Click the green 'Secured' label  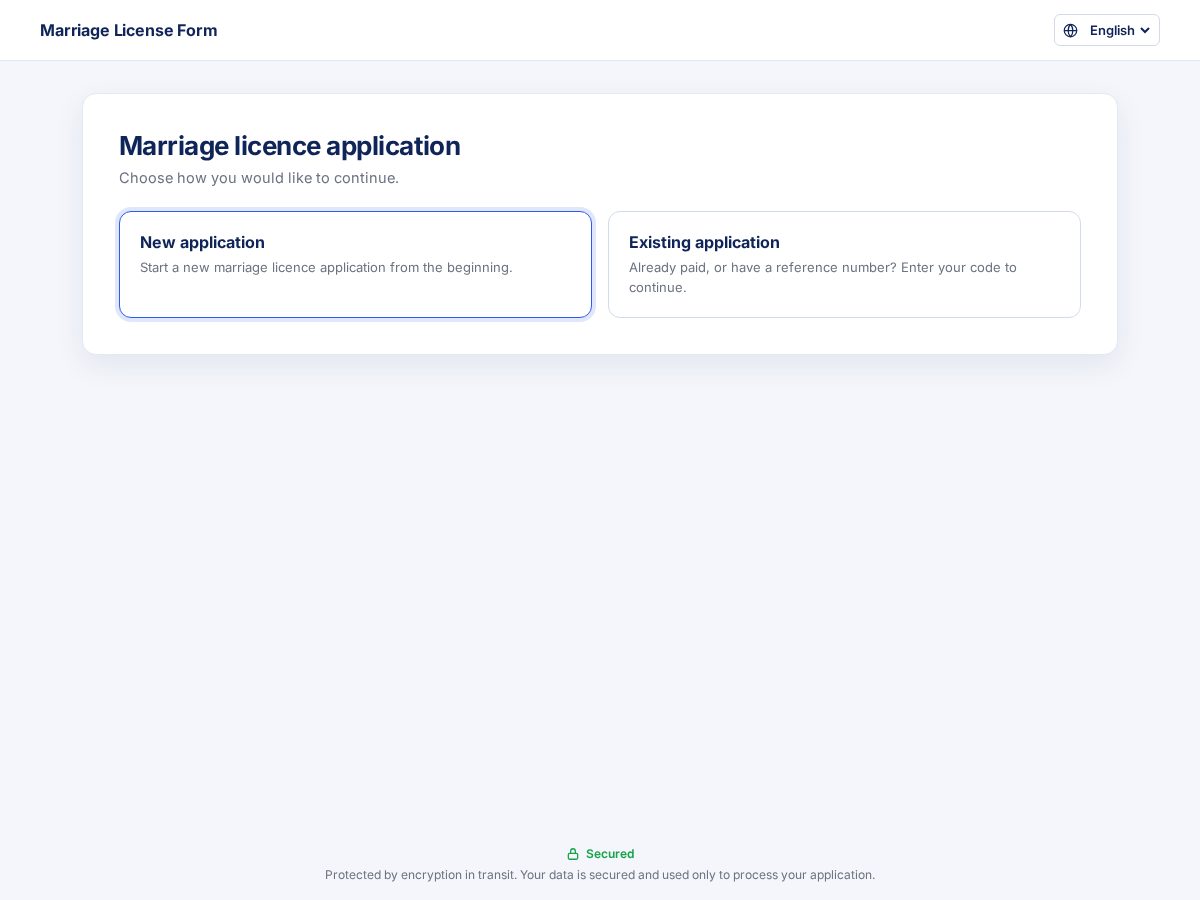610,854
